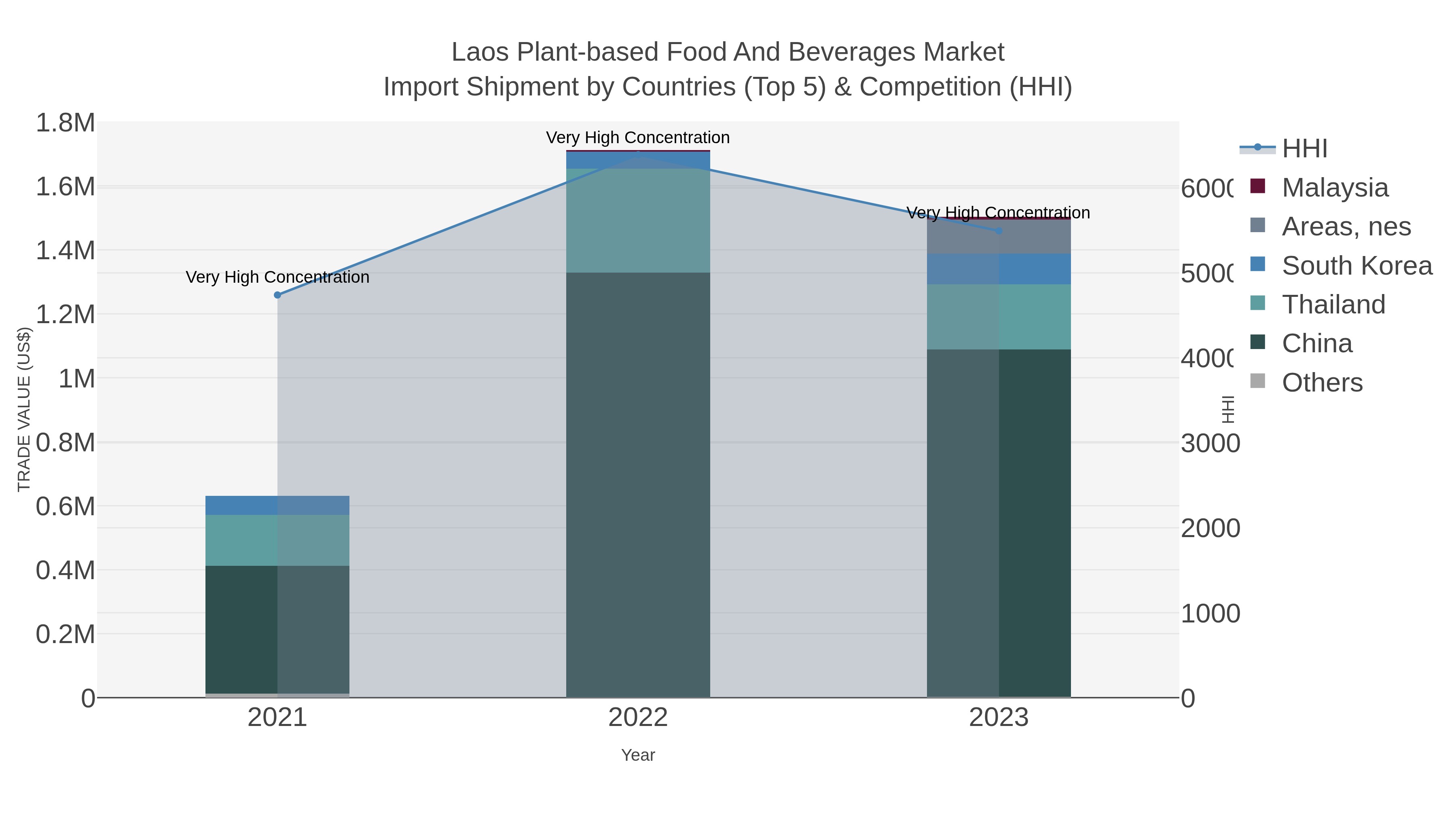Click the Thailand teal legend swatch
The width and height of the screenshot is (1456, 819).
[1257, 303]
